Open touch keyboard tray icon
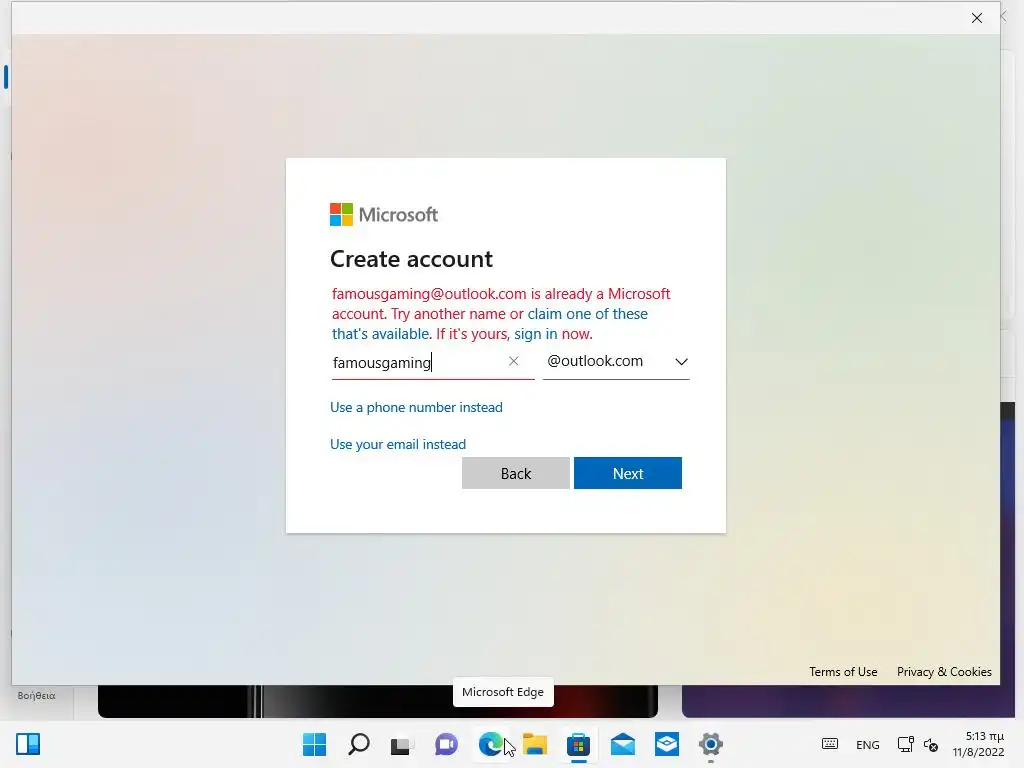1024x768 pixels. click(829, 744)
